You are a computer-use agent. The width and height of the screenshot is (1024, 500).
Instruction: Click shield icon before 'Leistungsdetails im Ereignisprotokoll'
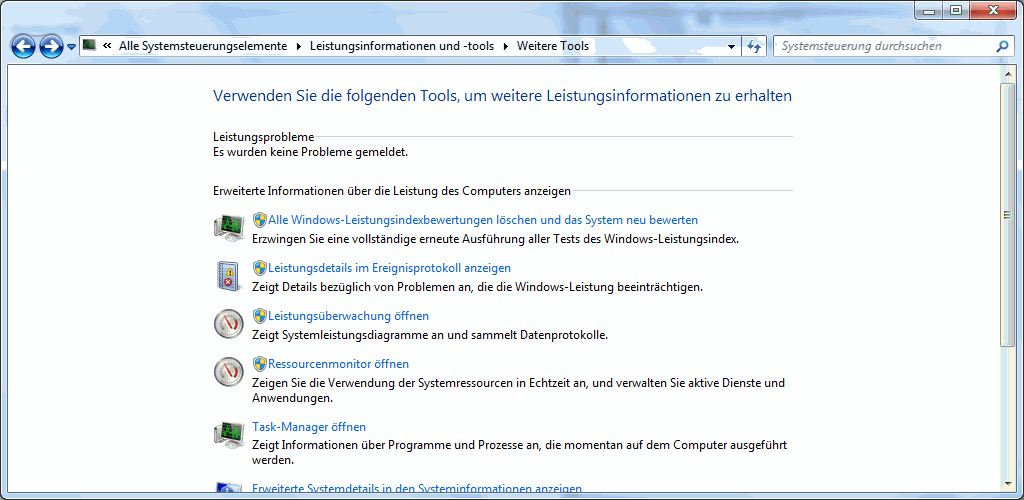(260, 268)
